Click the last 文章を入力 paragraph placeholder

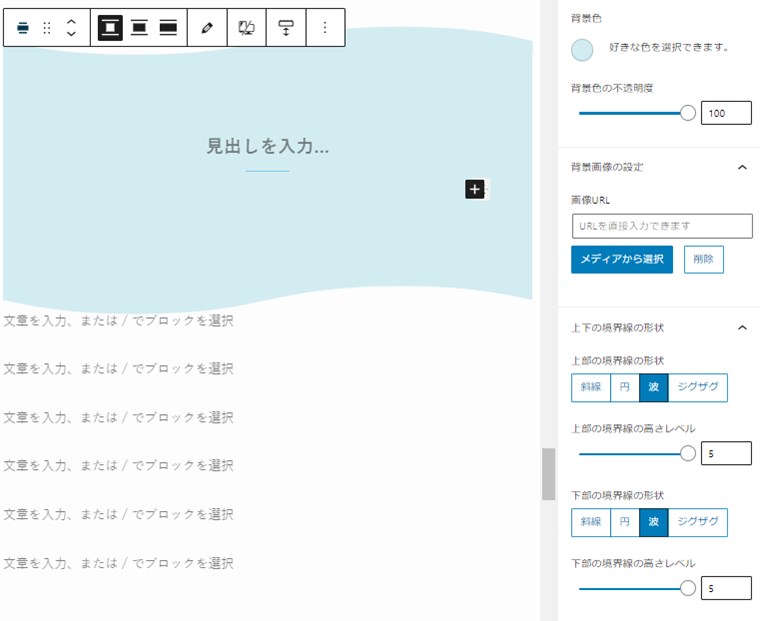click(118, 563)
